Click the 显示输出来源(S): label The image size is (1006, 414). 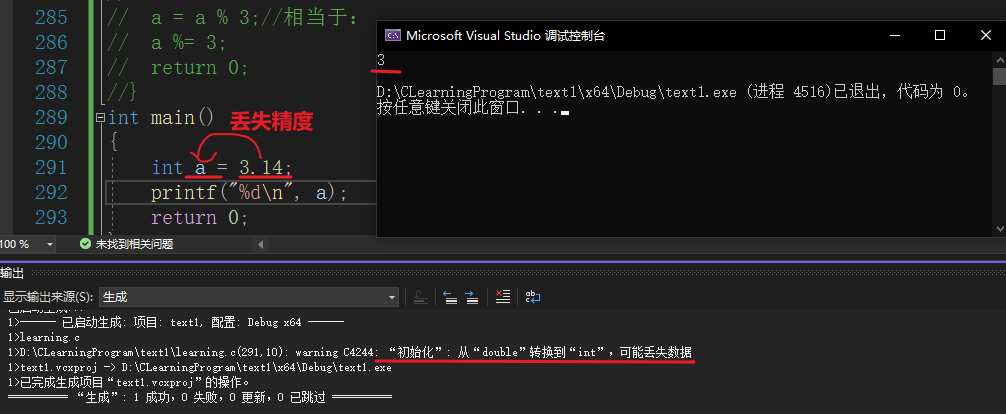(x=48, y=297)
